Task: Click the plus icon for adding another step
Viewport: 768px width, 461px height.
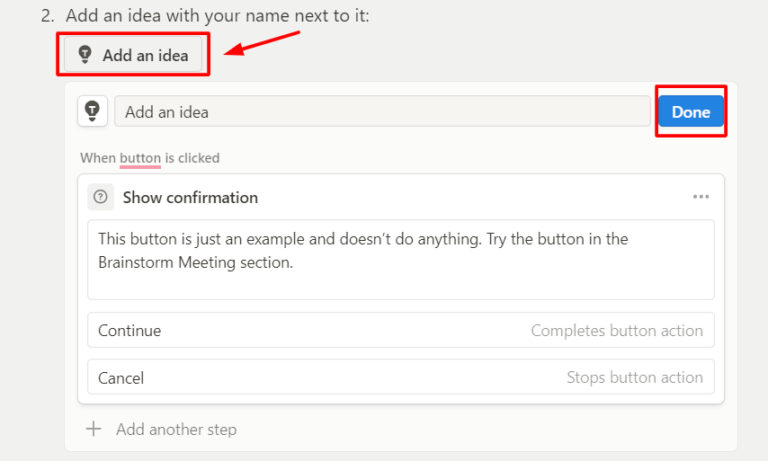Action: pyautogui.click(x=94, y=429)
